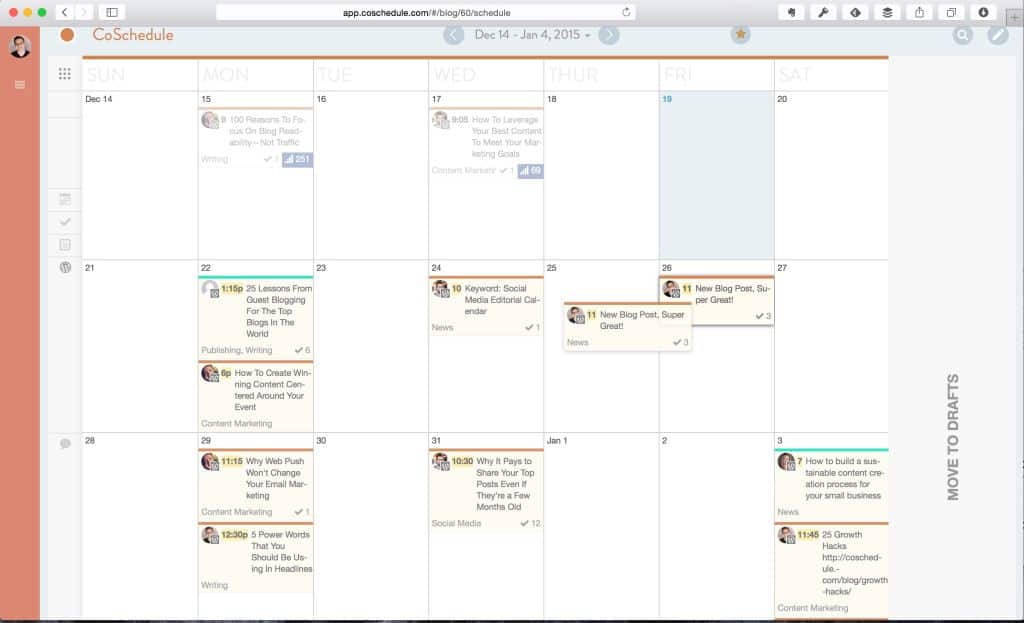Click the orange dot next to CoSchedule
Image resolution: width=1024 pixels, height=623 pixels.
point(66,33)
